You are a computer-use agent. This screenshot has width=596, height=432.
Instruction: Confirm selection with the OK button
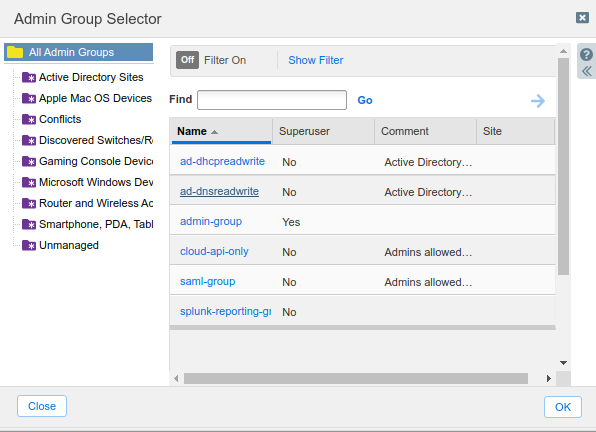coord(563,407)
